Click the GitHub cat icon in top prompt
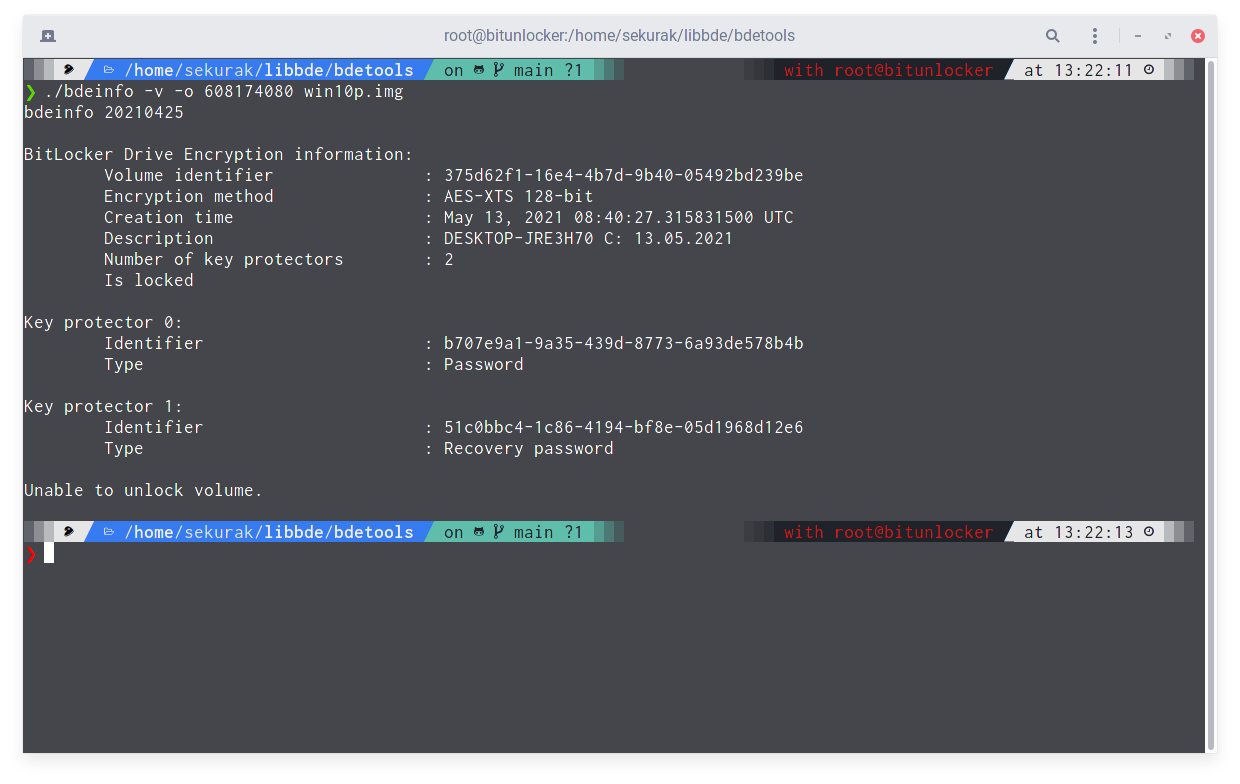 pyautogui.click(x=479, y=70)
